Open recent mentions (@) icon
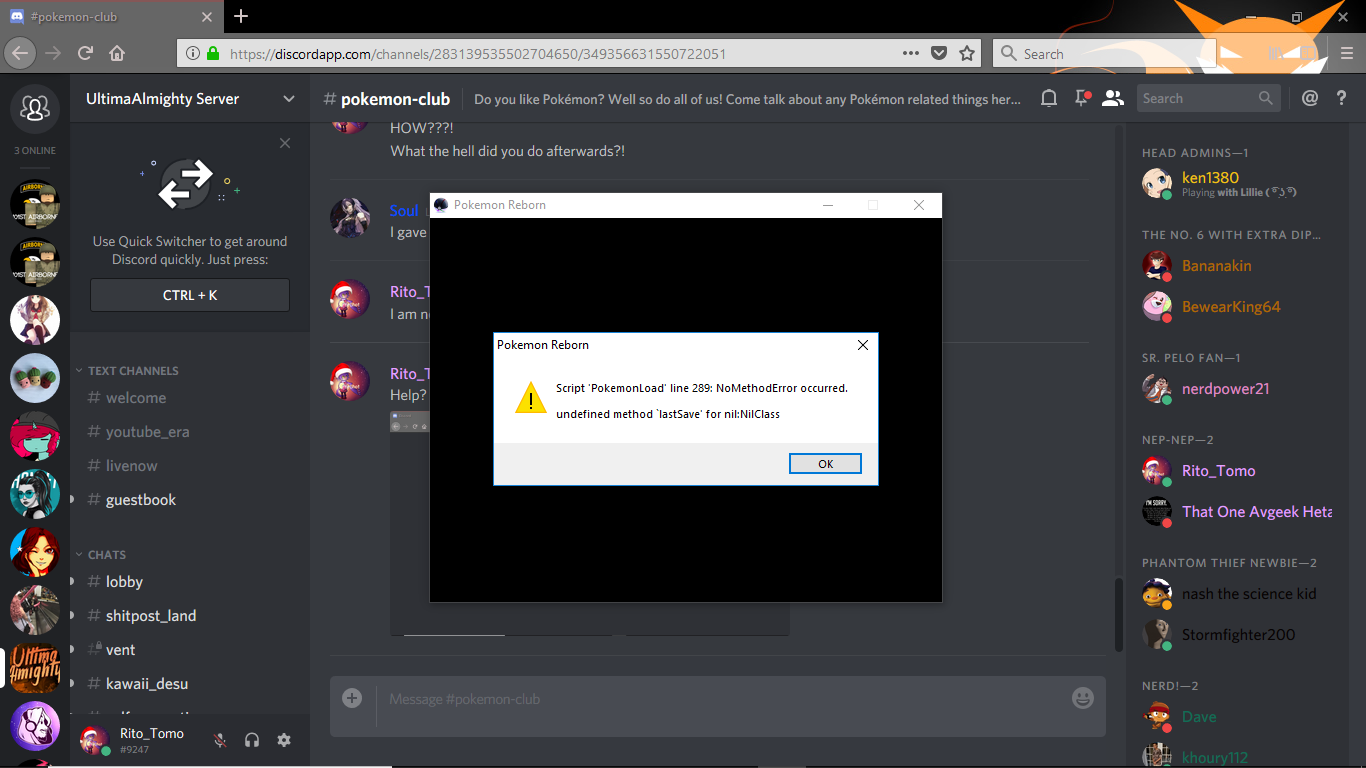Screen dimensions: 1366x768 point(1310,98)
